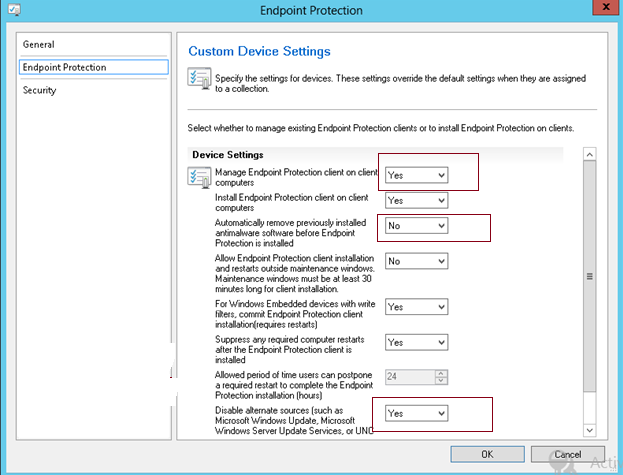Select the Endpoint Protection settings tab
This screenshot has height=475, width=623.
94,67
